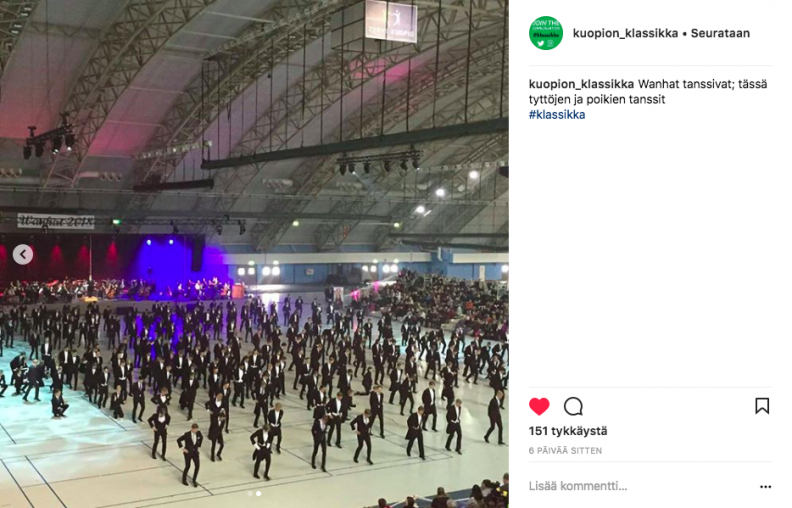Screen dimensions: 792x508
Task: Click the Wanhat 2018 banner in photo
Action: click(56, 221)
